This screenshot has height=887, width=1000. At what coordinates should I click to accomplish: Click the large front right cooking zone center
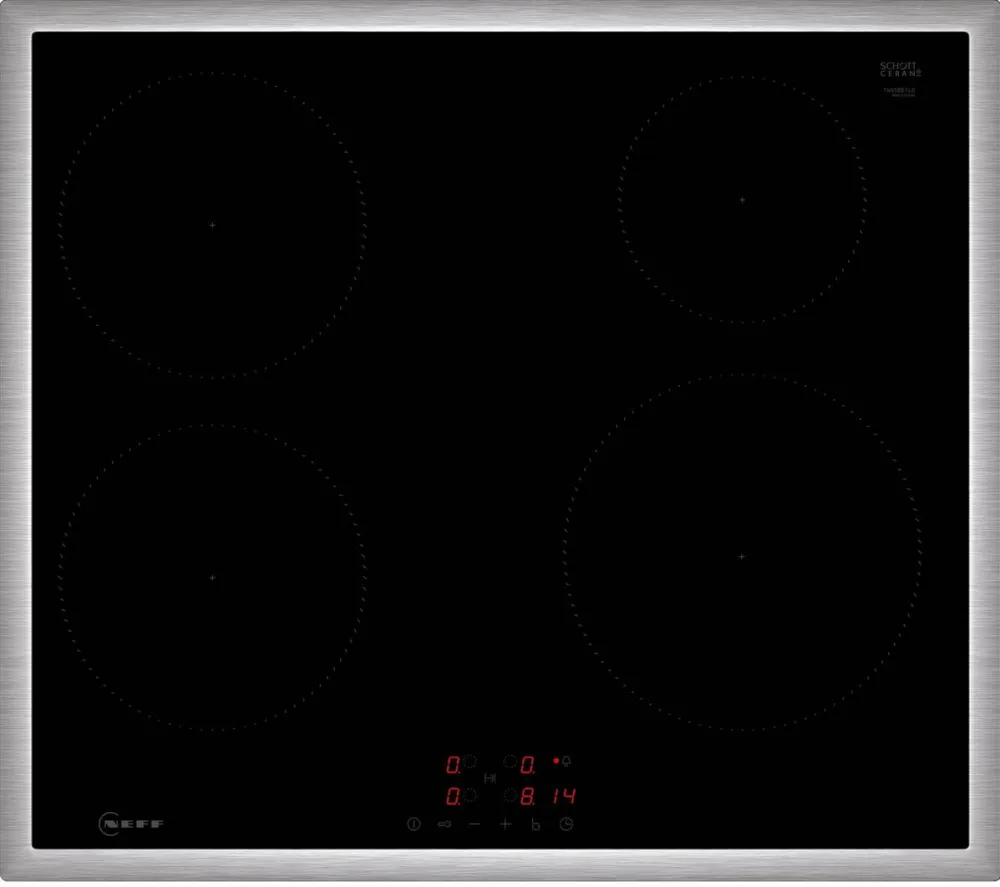pyautogui.click(x=741, y=556)
